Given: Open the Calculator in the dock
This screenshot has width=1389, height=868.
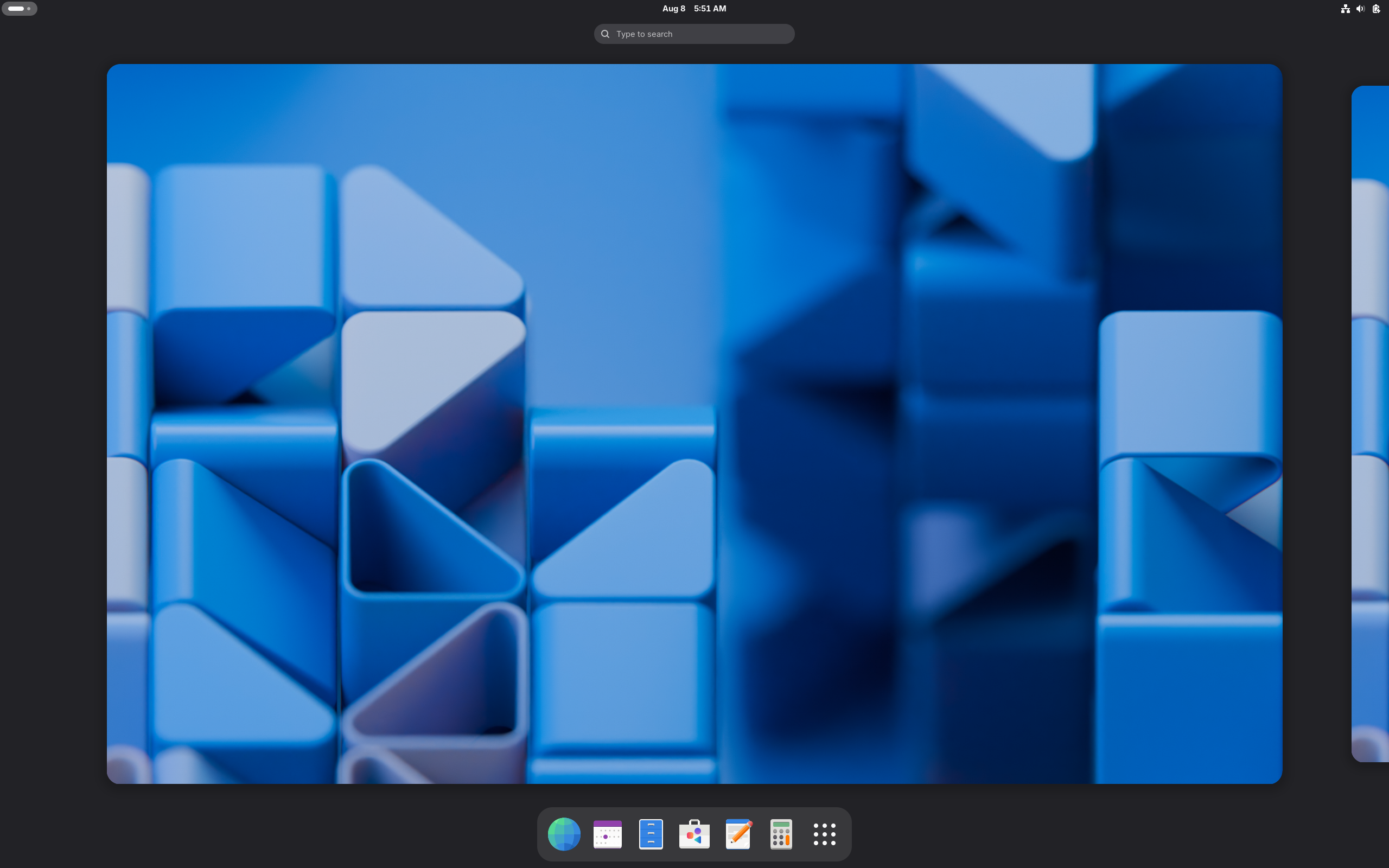Looking at the screenshot, I should [781, 834].
